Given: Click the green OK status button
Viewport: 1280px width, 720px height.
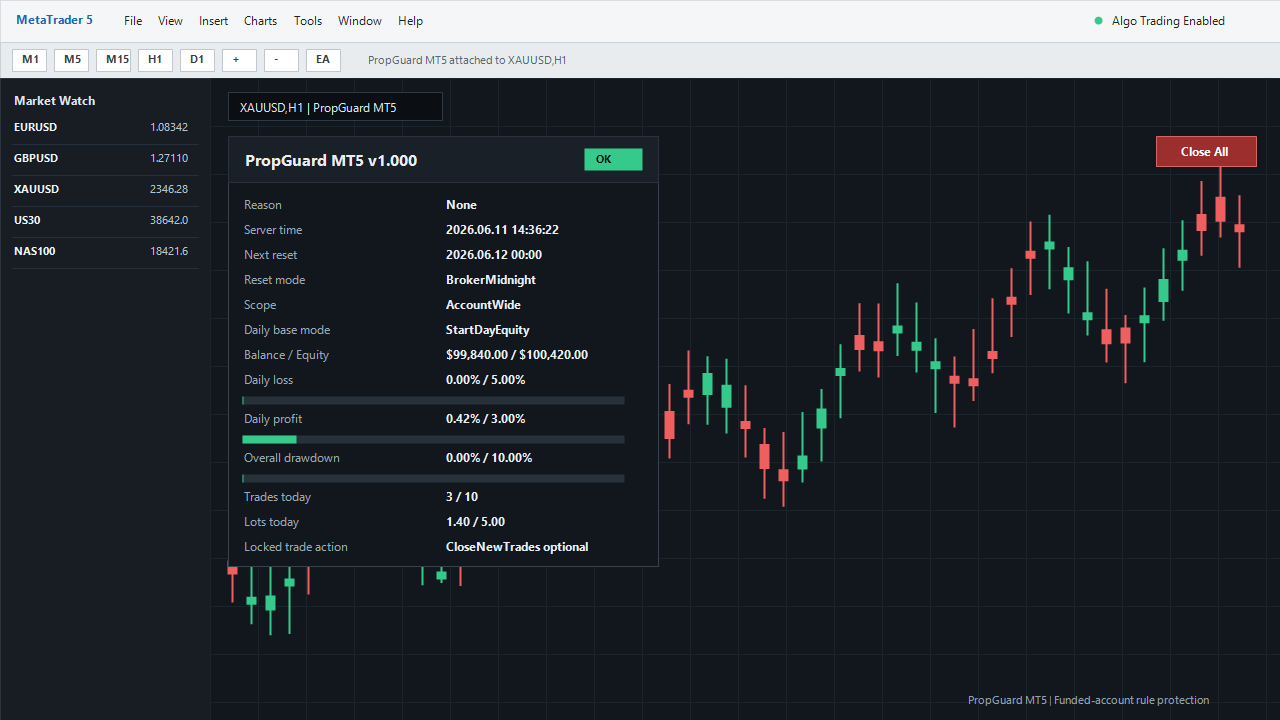Looking at the screenshot, I should click(x=614, y=160).
